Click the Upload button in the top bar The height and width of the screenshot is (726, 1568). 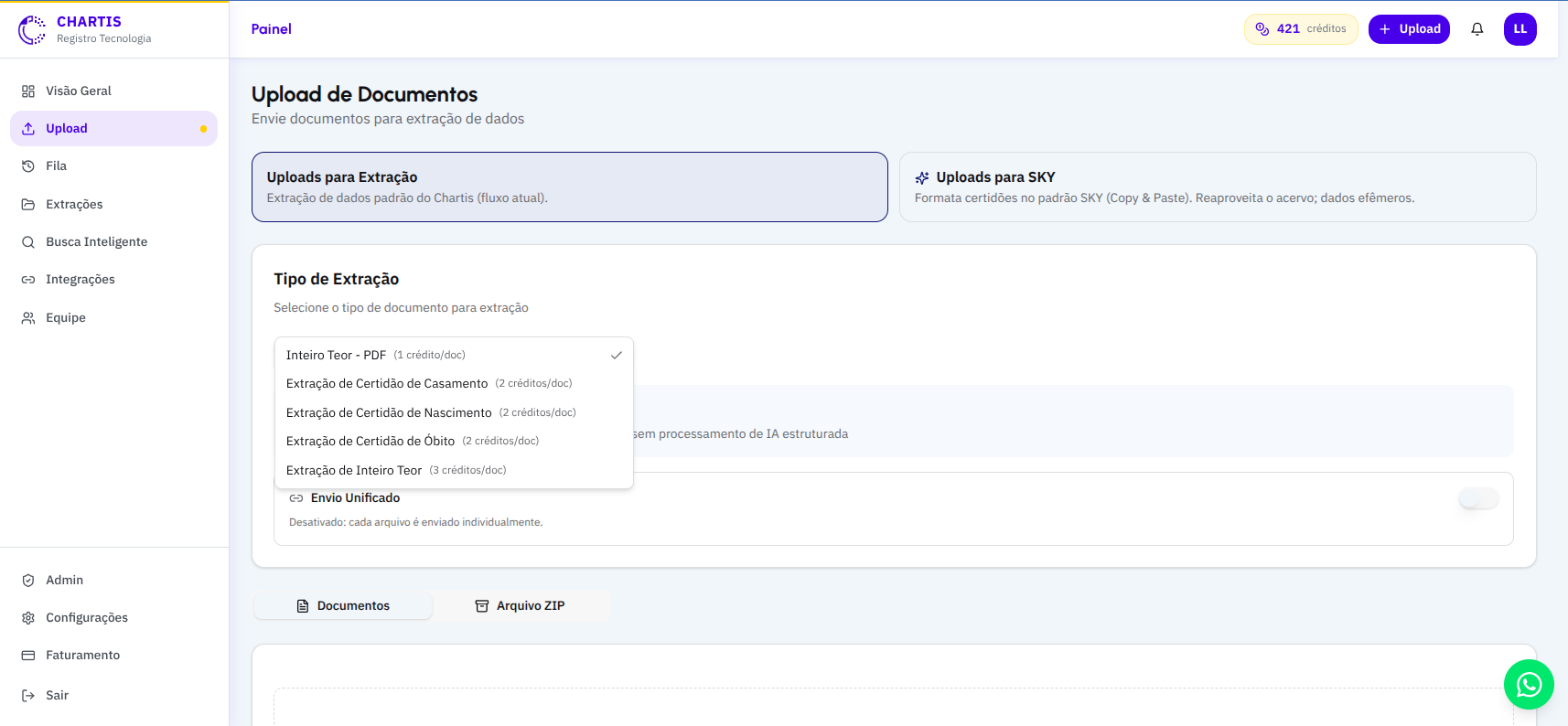coord(1409,29)
